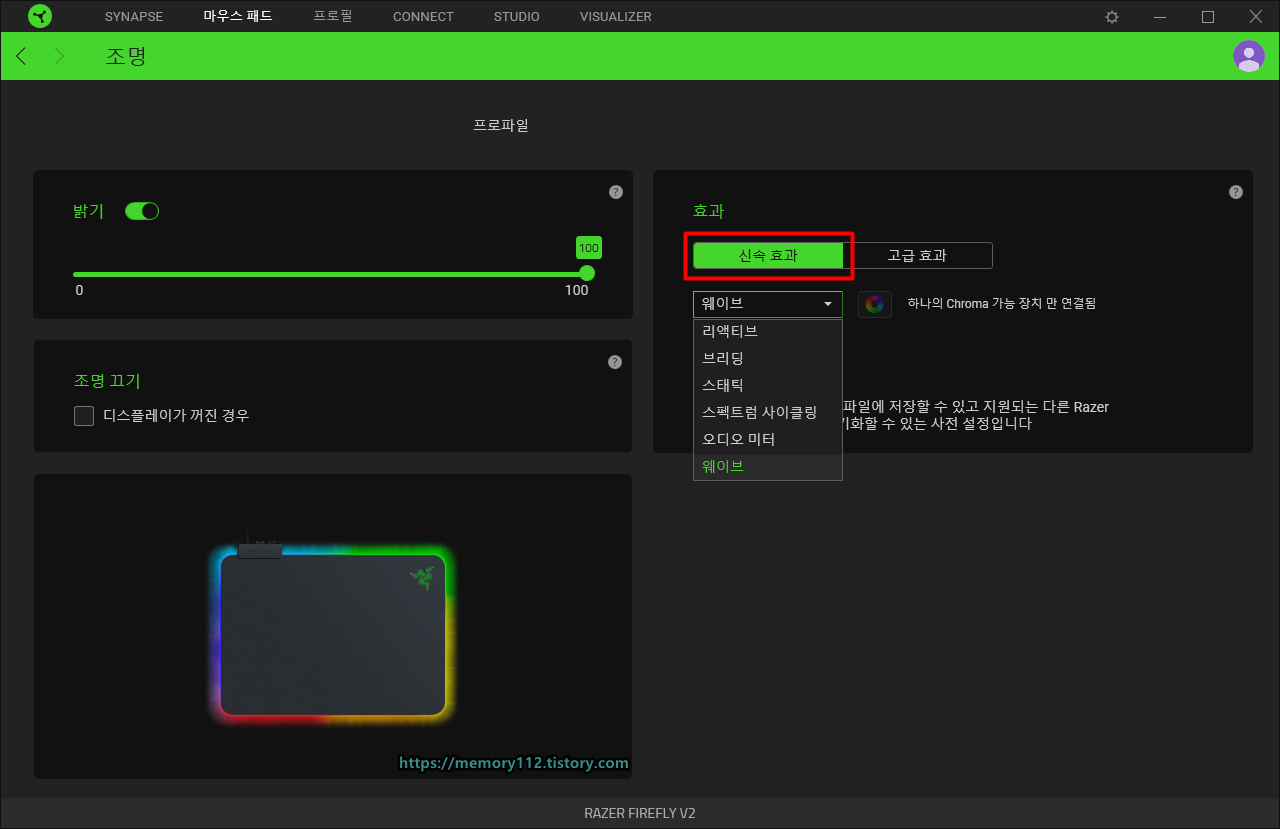Switch to 프로필 tab
Image resolution: width=1280 pixels, height=829 pixels.
(x=333, y=17)
